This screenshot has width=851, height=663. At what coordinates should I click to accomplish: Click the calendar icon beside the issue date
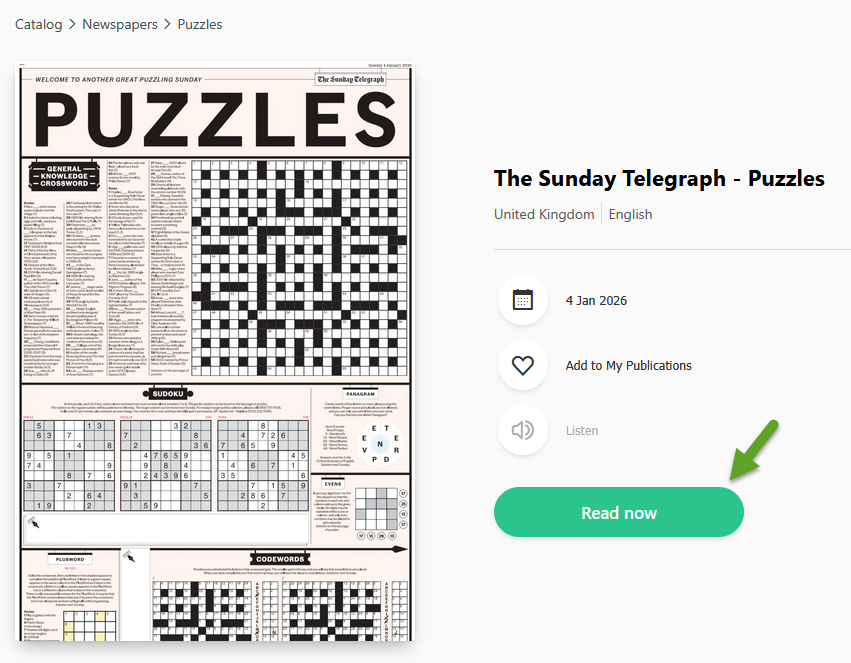(522, 300)
